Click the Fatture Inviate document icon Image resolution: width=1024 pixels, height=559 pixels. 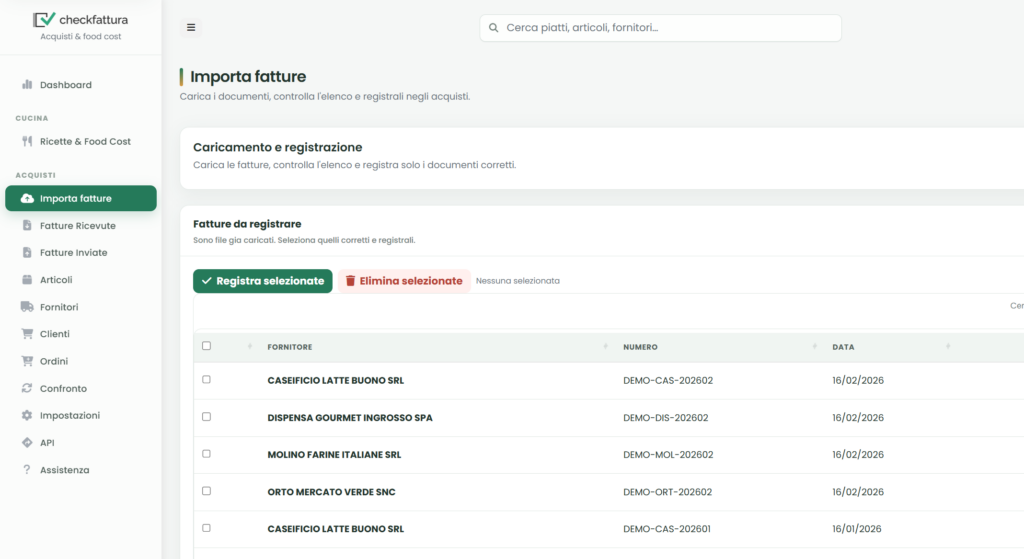pos(27,253)
